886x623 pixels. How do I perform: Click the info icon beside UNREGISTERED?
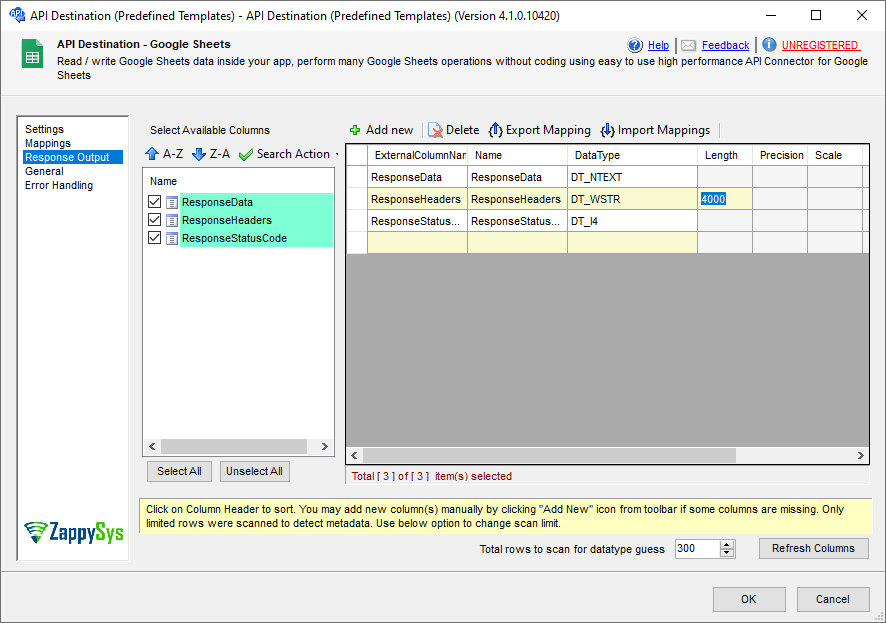point(769,45)
